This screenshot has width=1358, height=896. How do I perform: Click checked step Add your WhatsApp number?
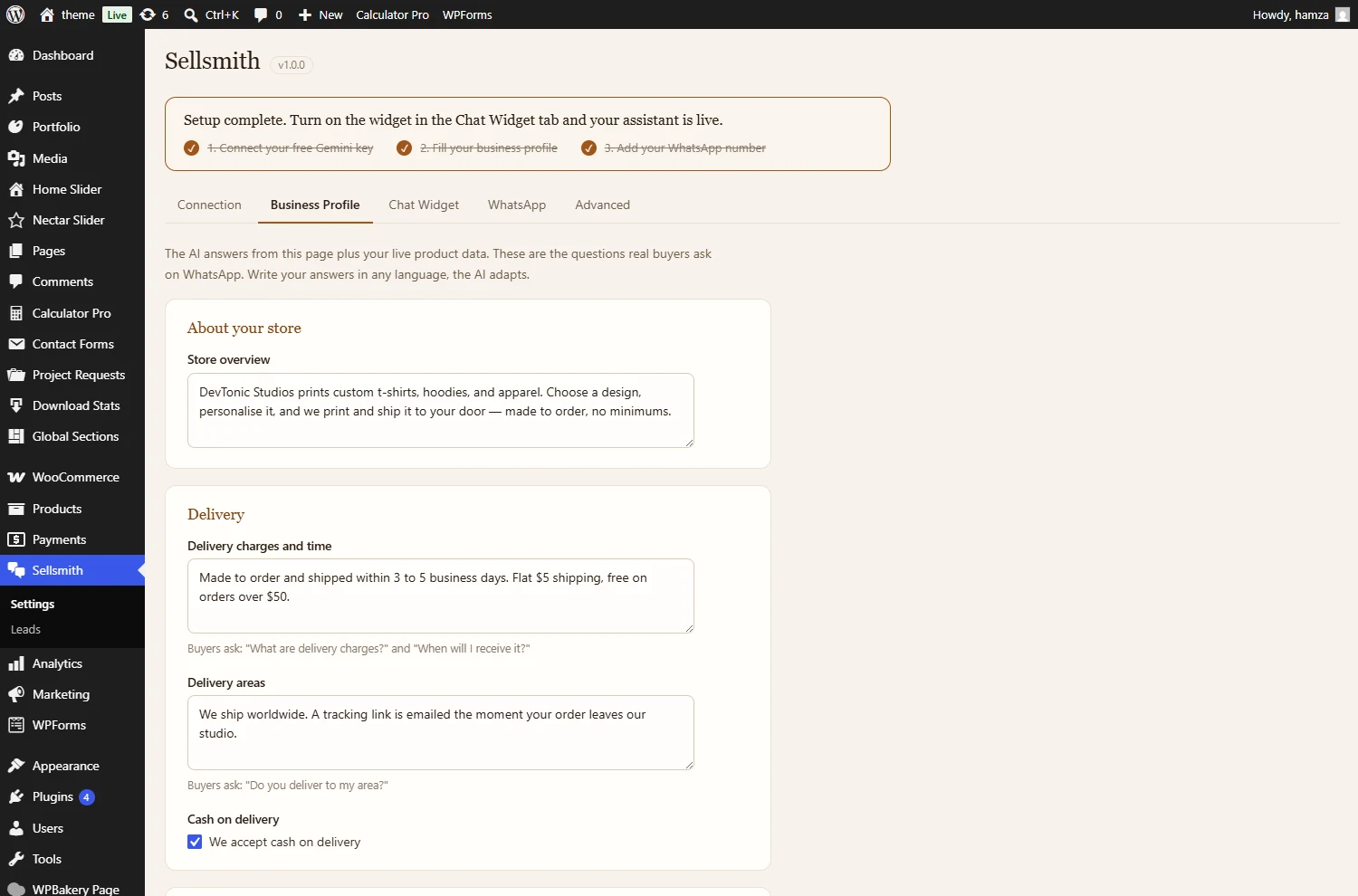[x=674, y=148]
